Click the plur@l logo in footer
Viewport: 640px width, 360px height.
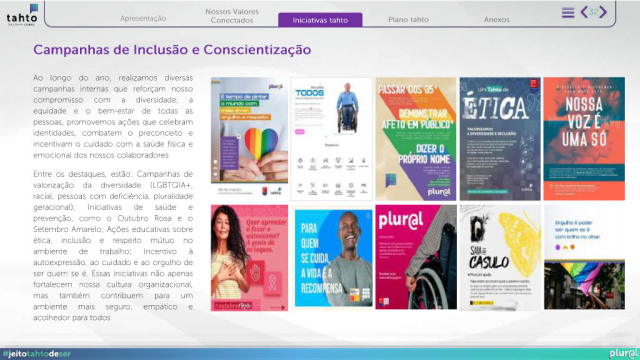coord(623,353)
